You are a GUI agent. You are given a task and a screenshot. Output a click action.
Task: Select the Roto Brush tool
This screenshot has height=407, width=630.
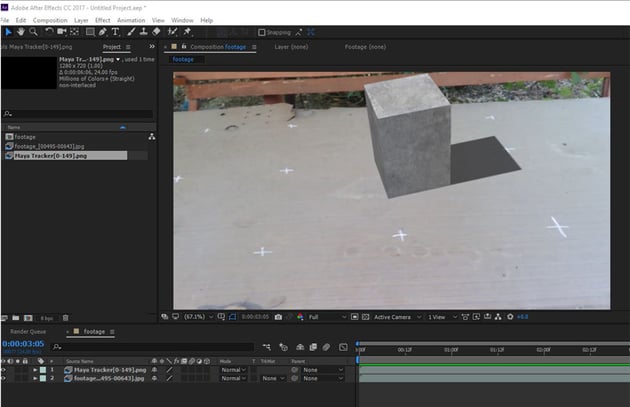pos(172,32)
